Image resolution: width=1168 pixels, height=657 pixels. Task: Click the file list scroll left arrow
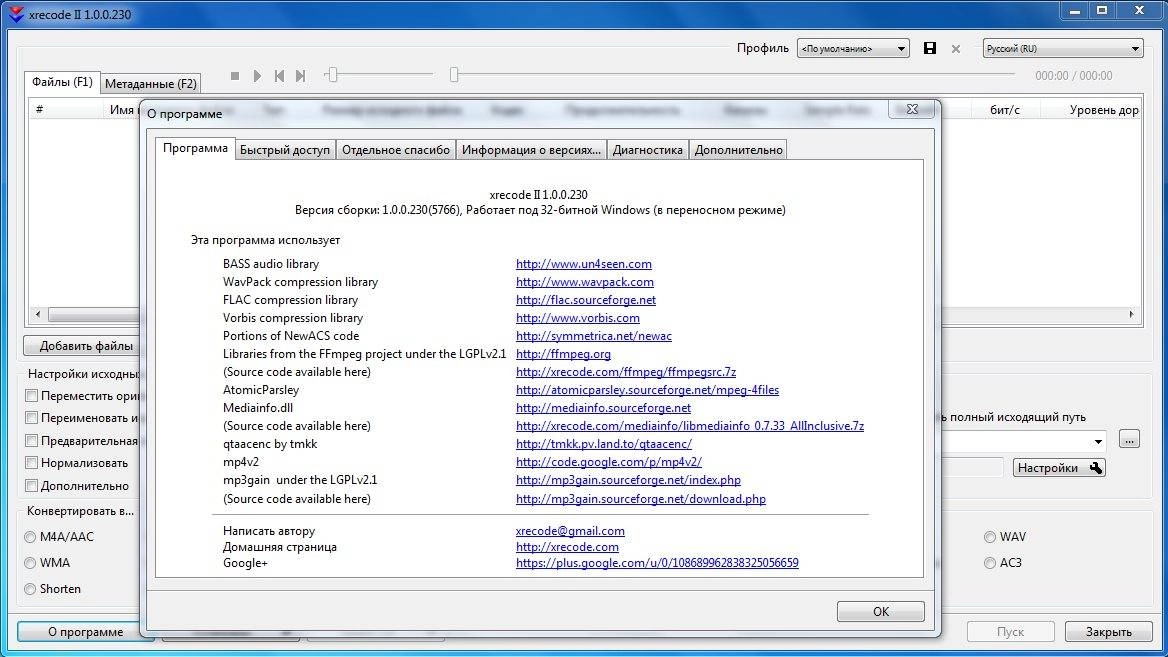pyautogui.click(x=38, y=314)
